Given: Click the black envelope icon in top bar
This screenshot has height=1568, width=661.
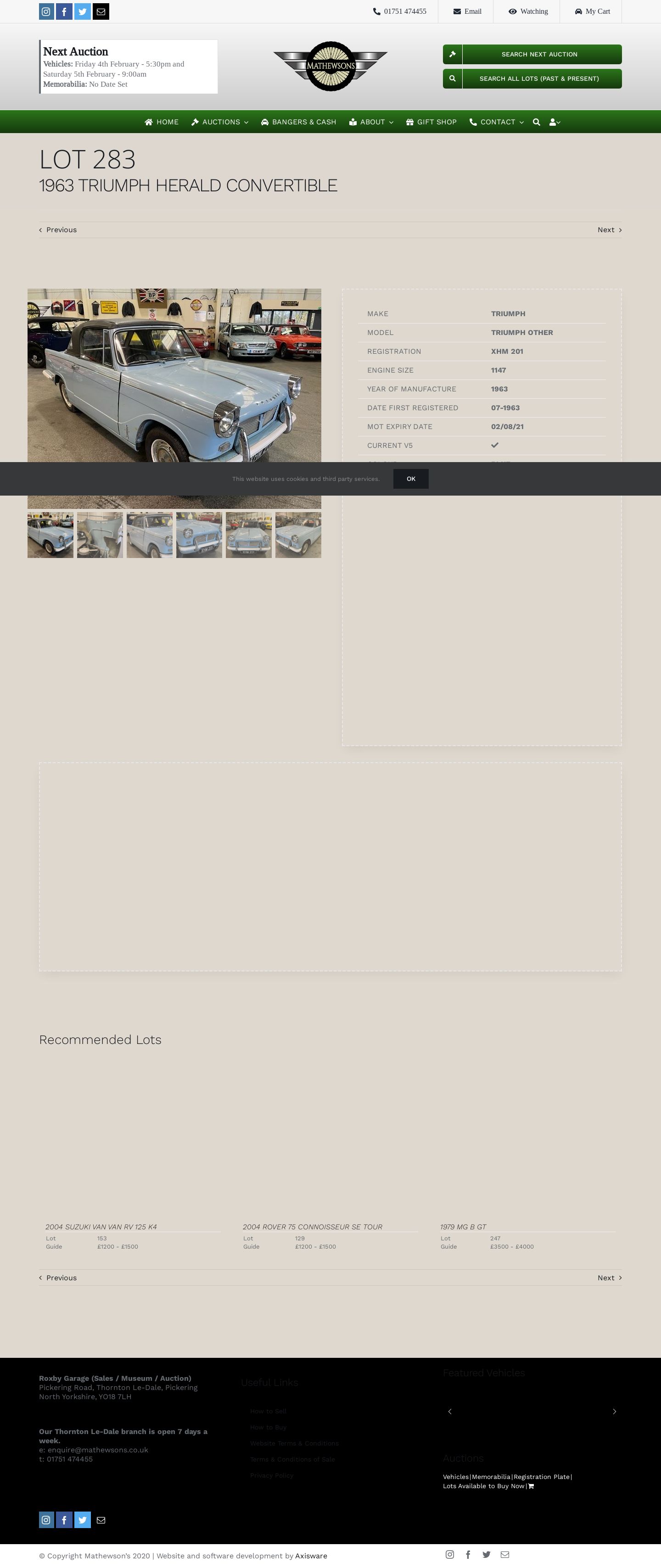Looking at the screenshot, I should pyautogui.click(x=101, y=11).
